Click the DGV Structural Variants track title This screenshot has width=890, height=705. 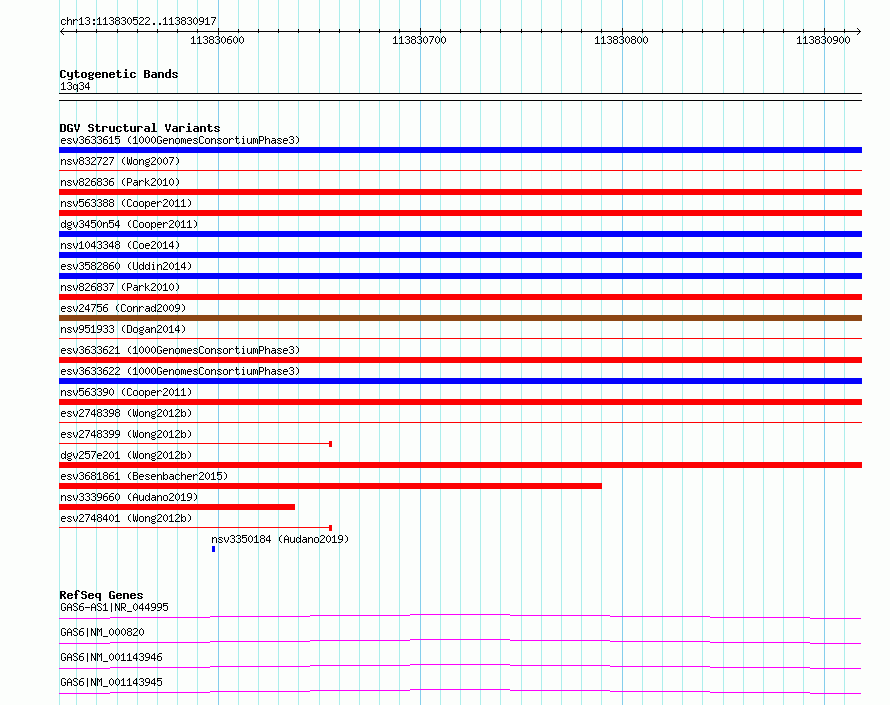(140, 128)
